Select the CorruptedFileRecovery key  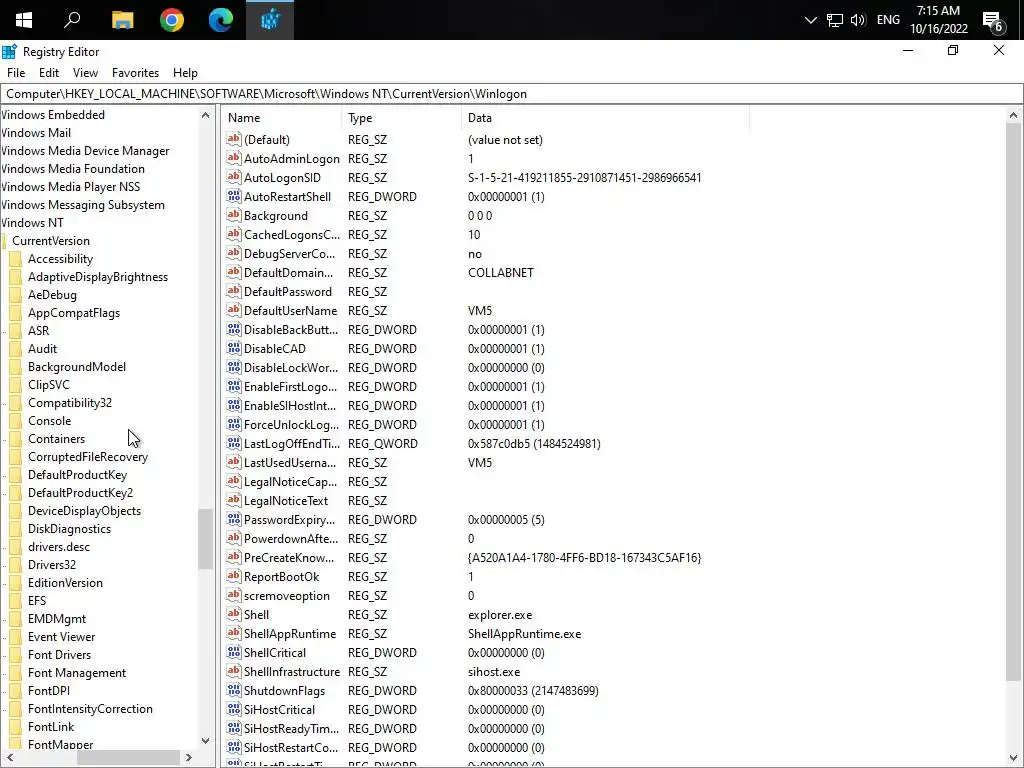pos(88,456)
